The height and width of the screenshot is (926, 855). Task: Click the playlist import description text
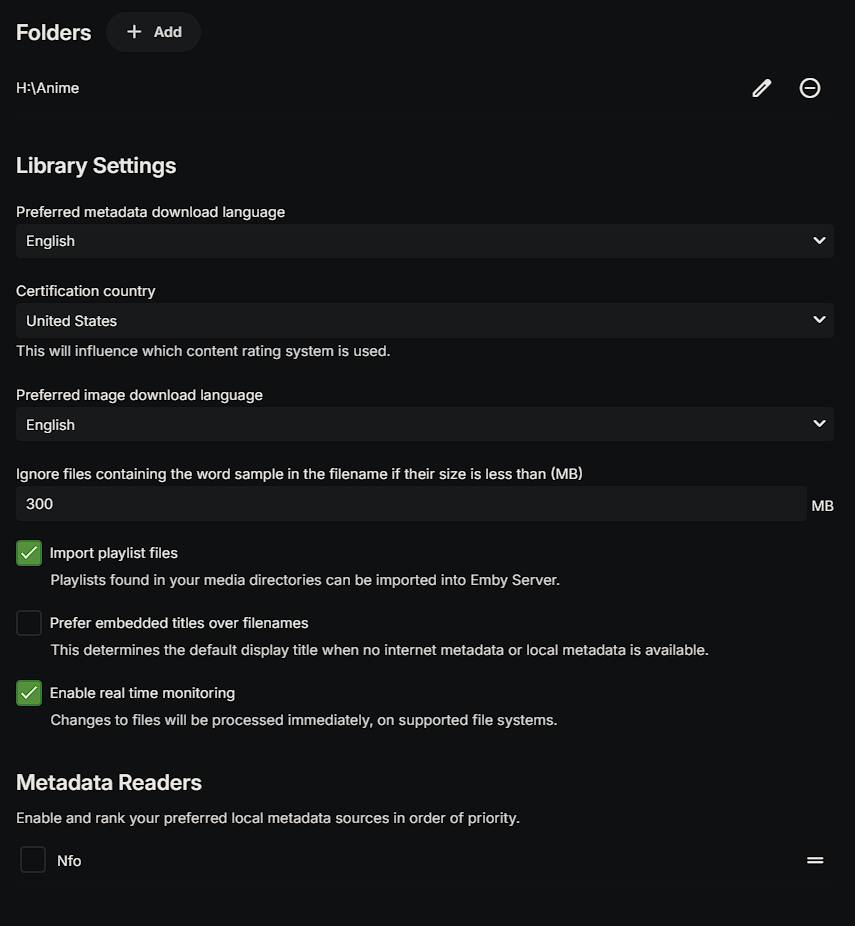[305, 580]
